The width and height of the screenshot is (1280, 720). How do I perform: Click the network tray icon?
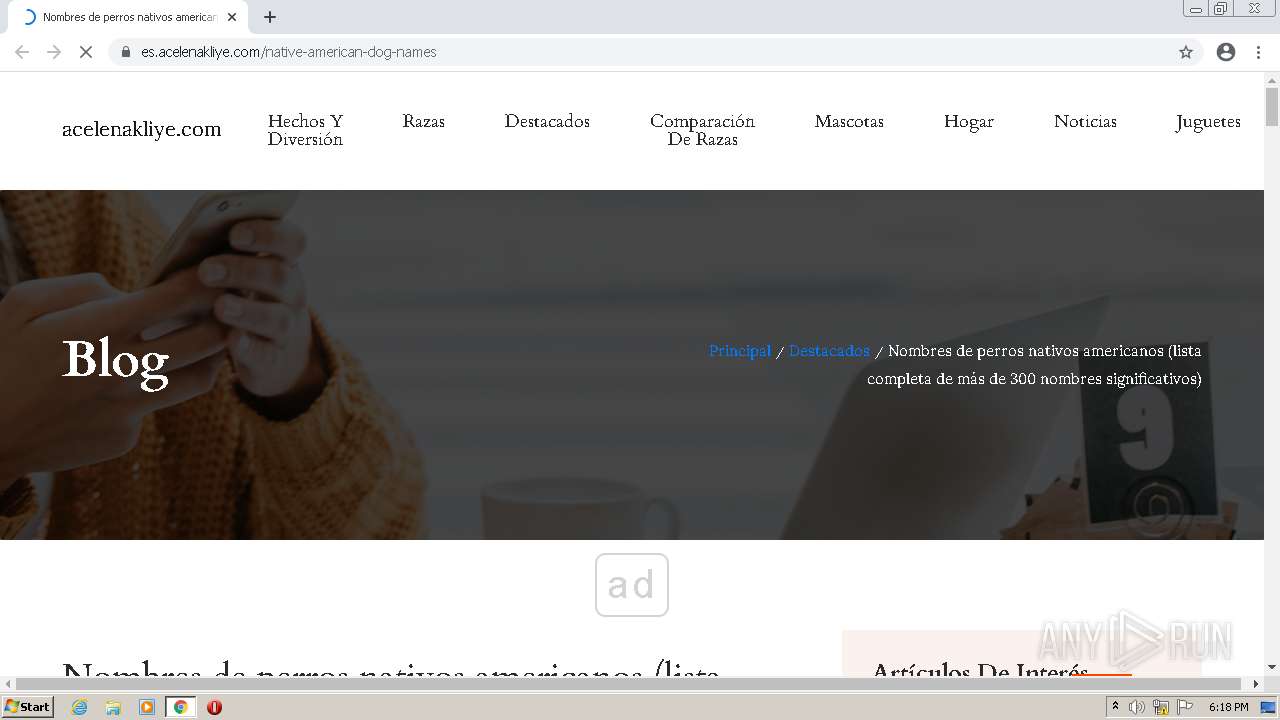click(x=1161, y=707)
